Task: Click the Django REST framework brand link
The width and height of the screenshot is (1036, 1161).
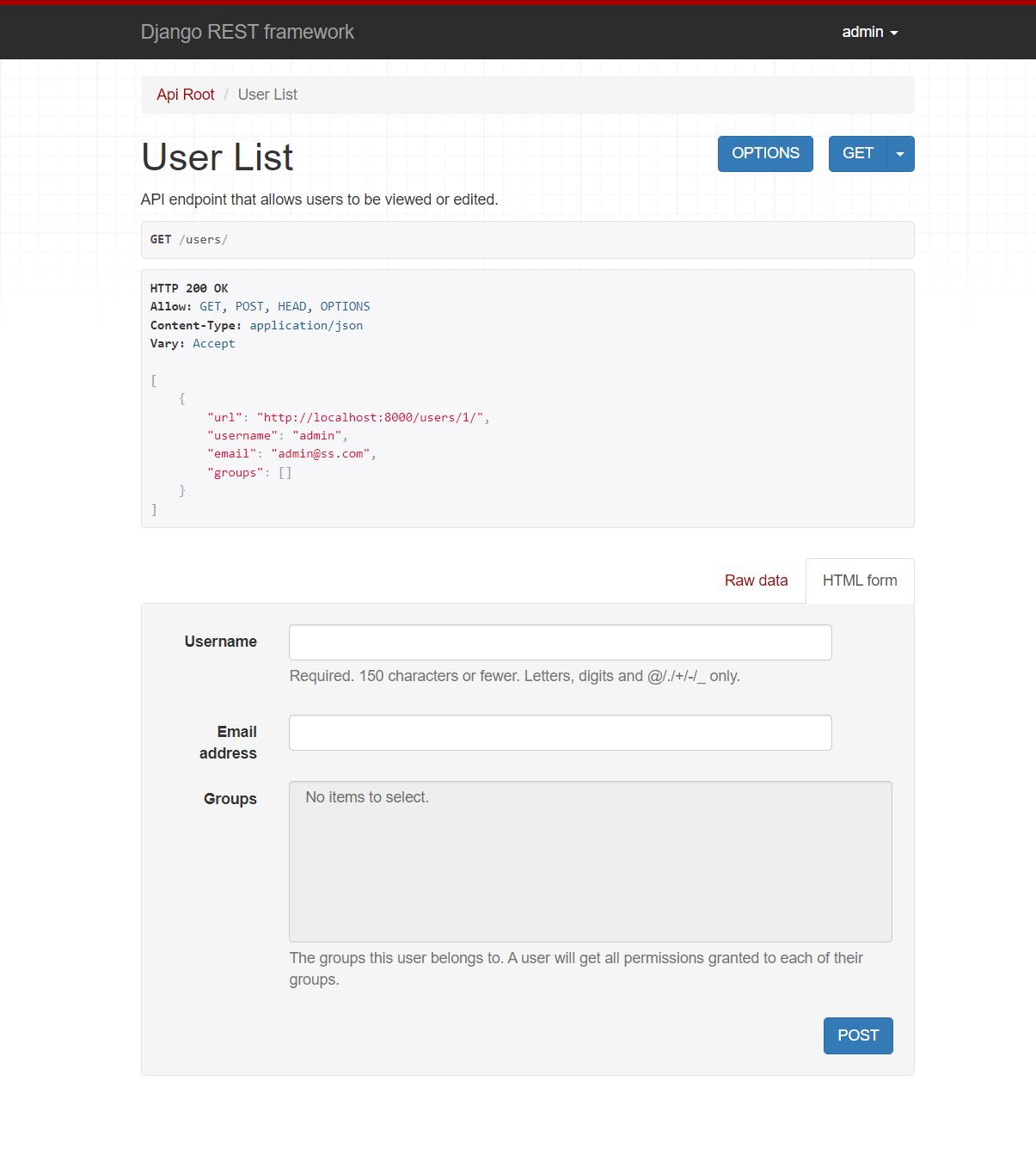Action: [x=247, y=32]
